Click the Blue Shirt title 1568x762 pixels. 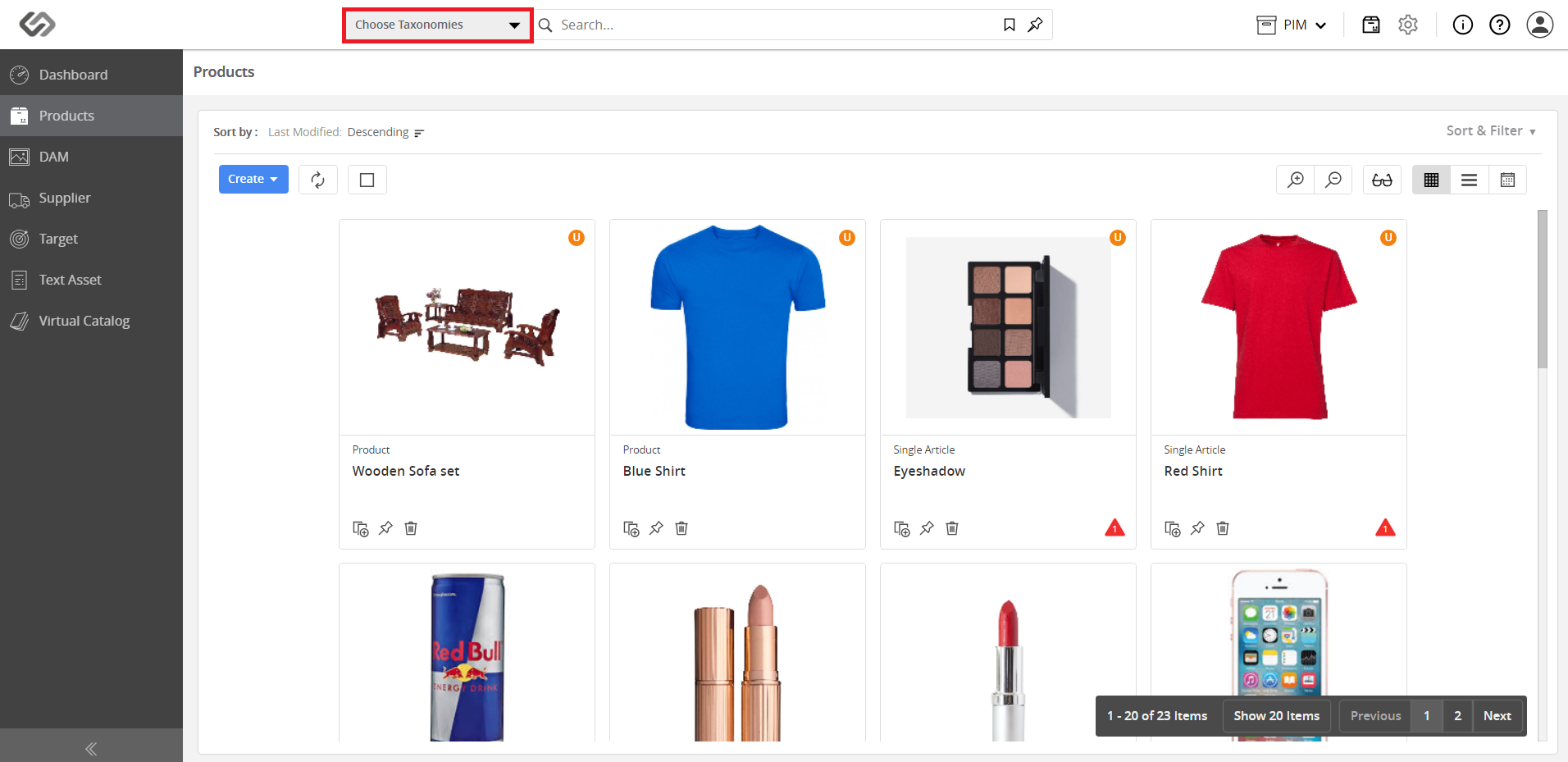[x=654, y=471]
